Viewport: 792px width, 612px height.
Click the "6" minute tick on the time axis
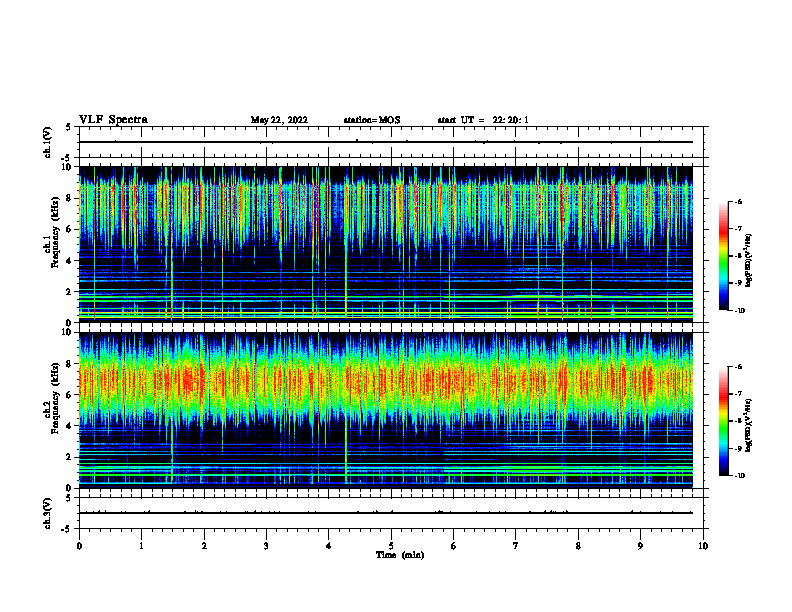click(454, 546)
